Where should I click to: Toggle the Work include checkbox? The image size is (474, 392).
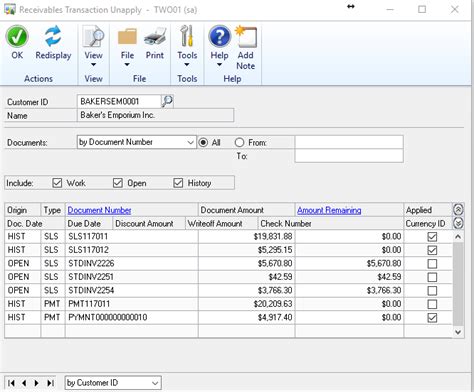point(57,183)
